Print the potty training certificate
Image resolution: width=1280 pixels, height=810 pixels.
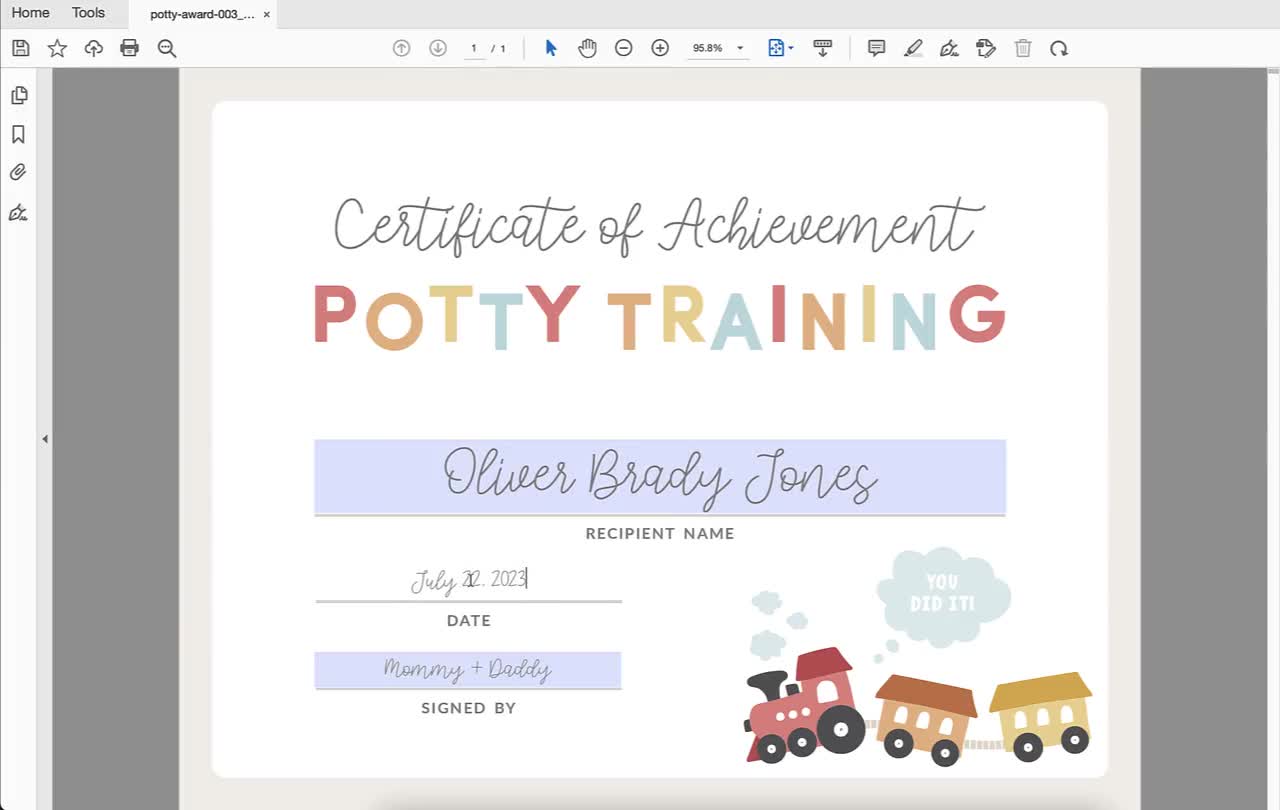(x=129, y=47)
